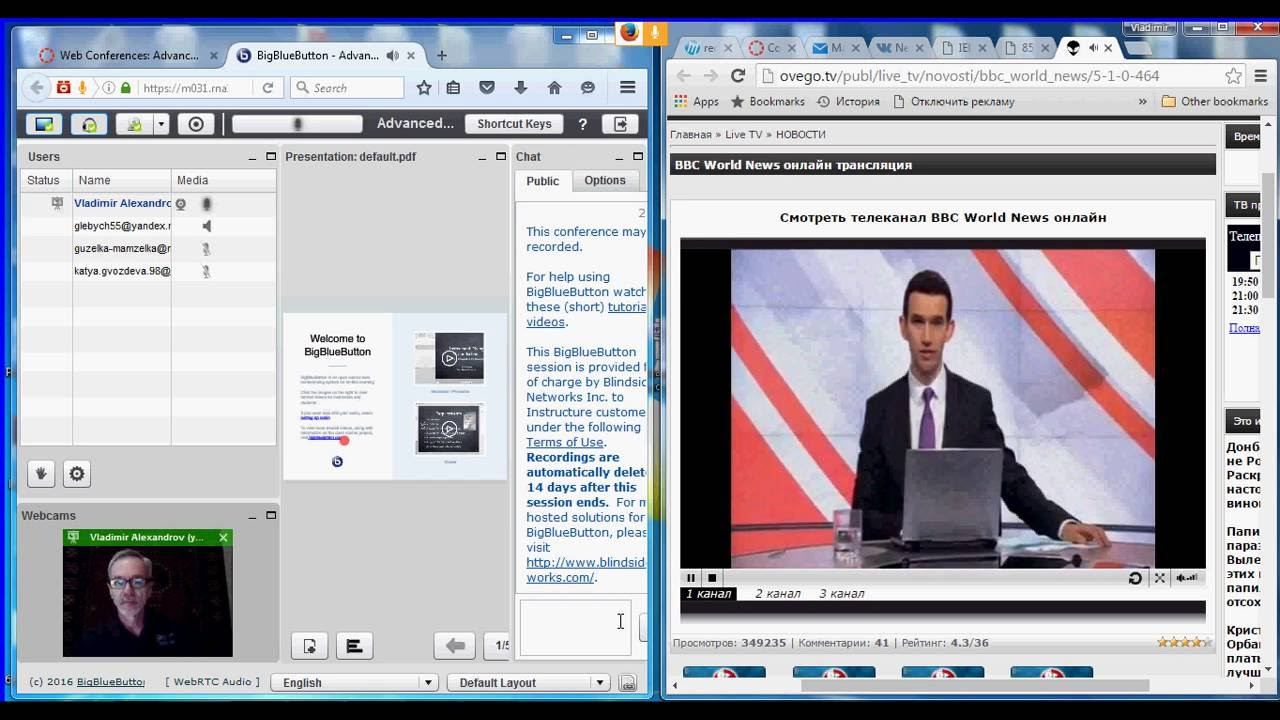The image size is (1280, 720).
Task: Toggle fullscreen on the video player
Action: pos(1160,577)
